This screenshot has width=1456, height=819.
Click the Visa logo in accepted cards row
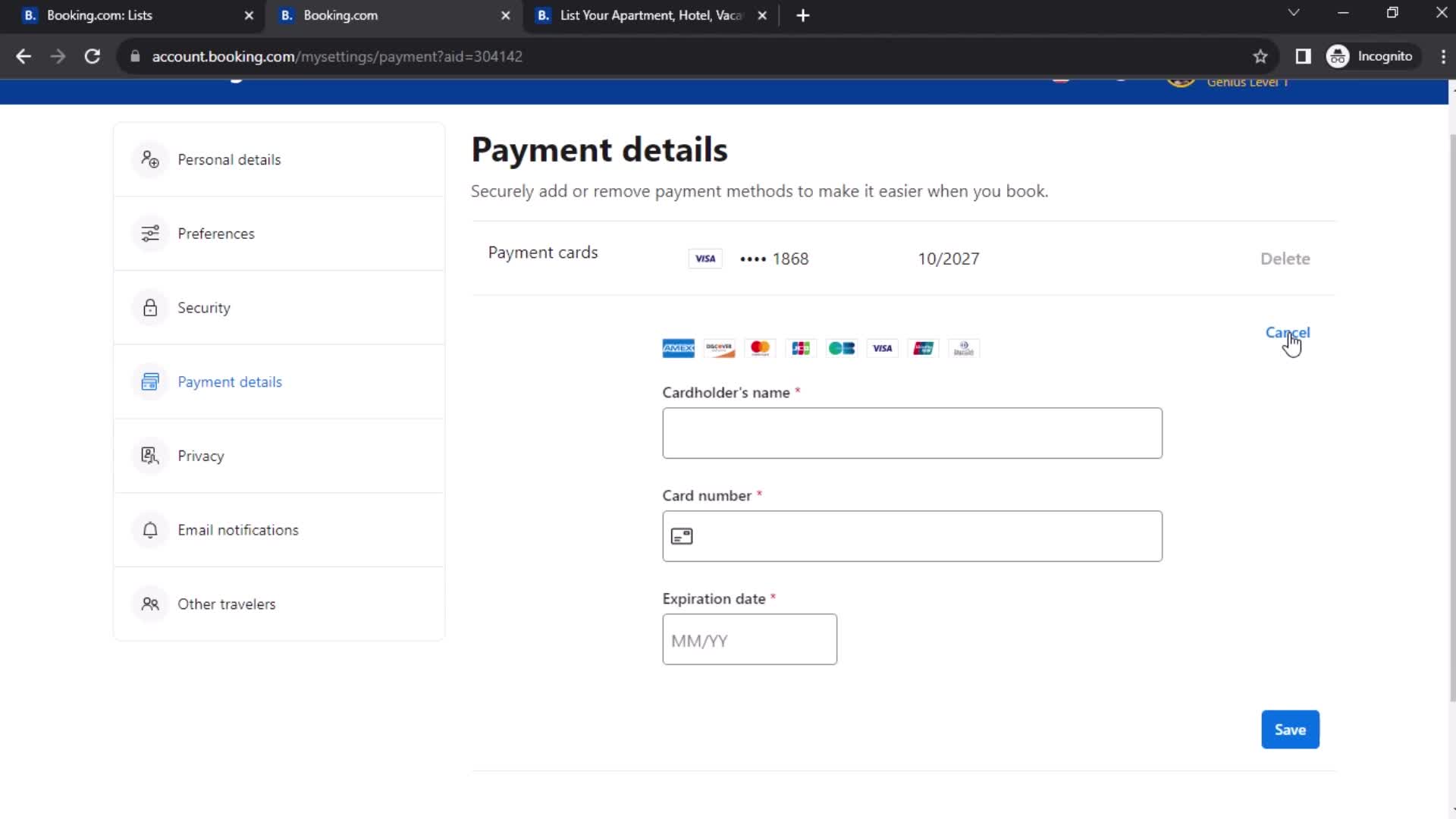(883, 348)
